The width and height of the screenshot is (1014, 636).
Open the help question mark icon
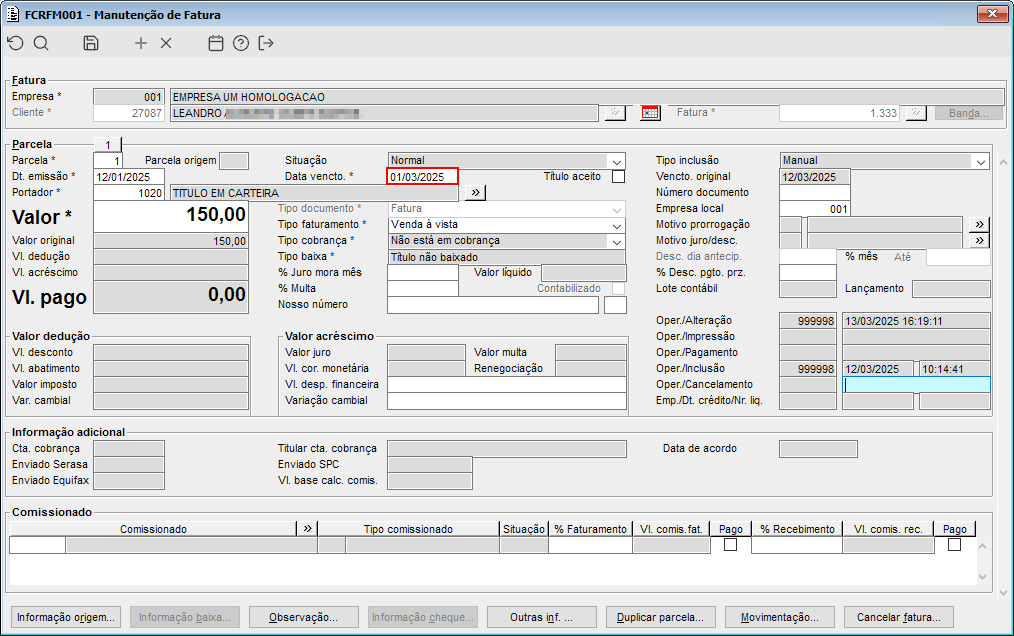241,43
